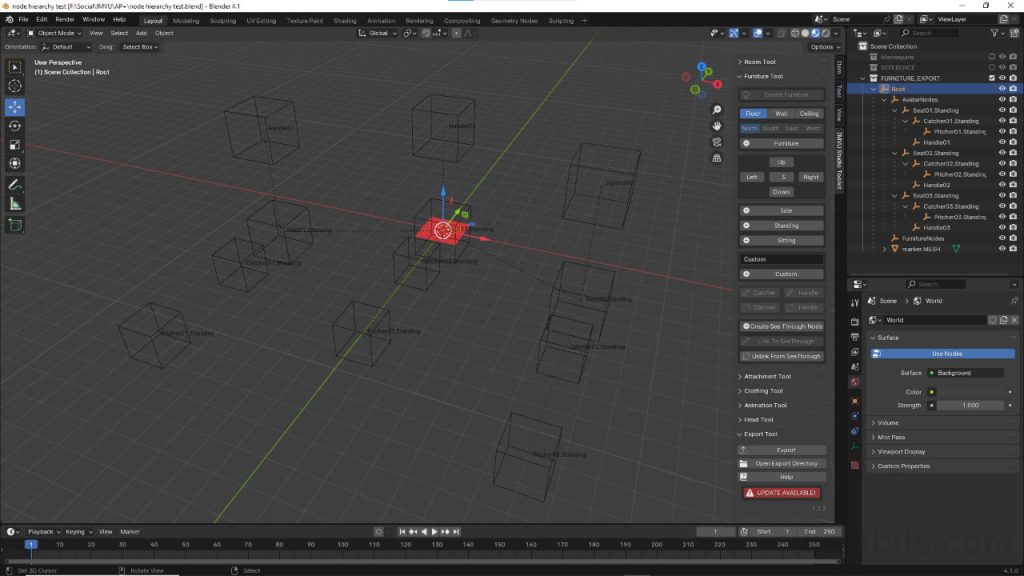Adjust the world Strength slider

(x=972, y=405)
